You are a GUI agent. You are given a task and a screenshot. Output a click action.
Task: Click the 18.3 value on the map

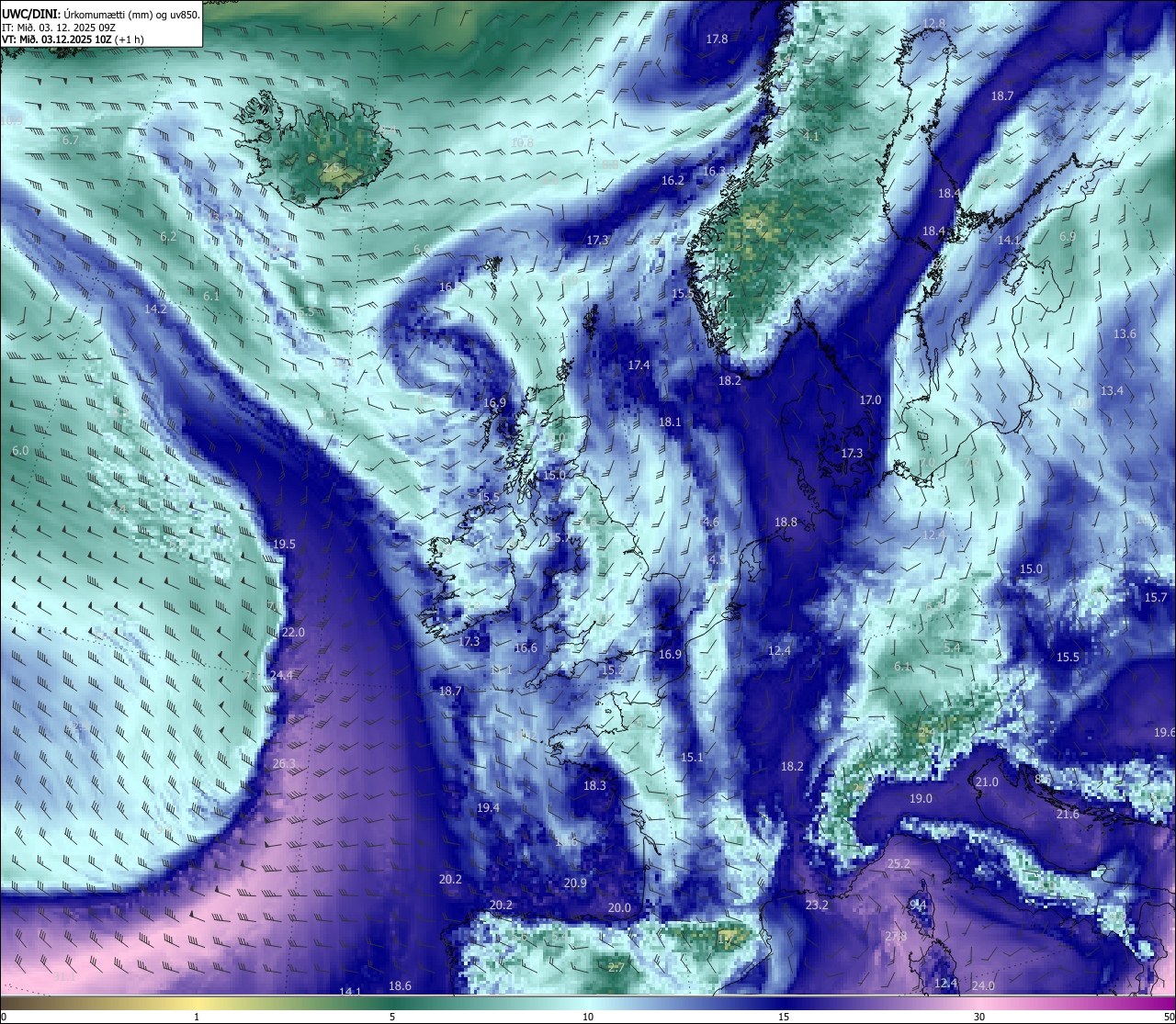(594, 786)
